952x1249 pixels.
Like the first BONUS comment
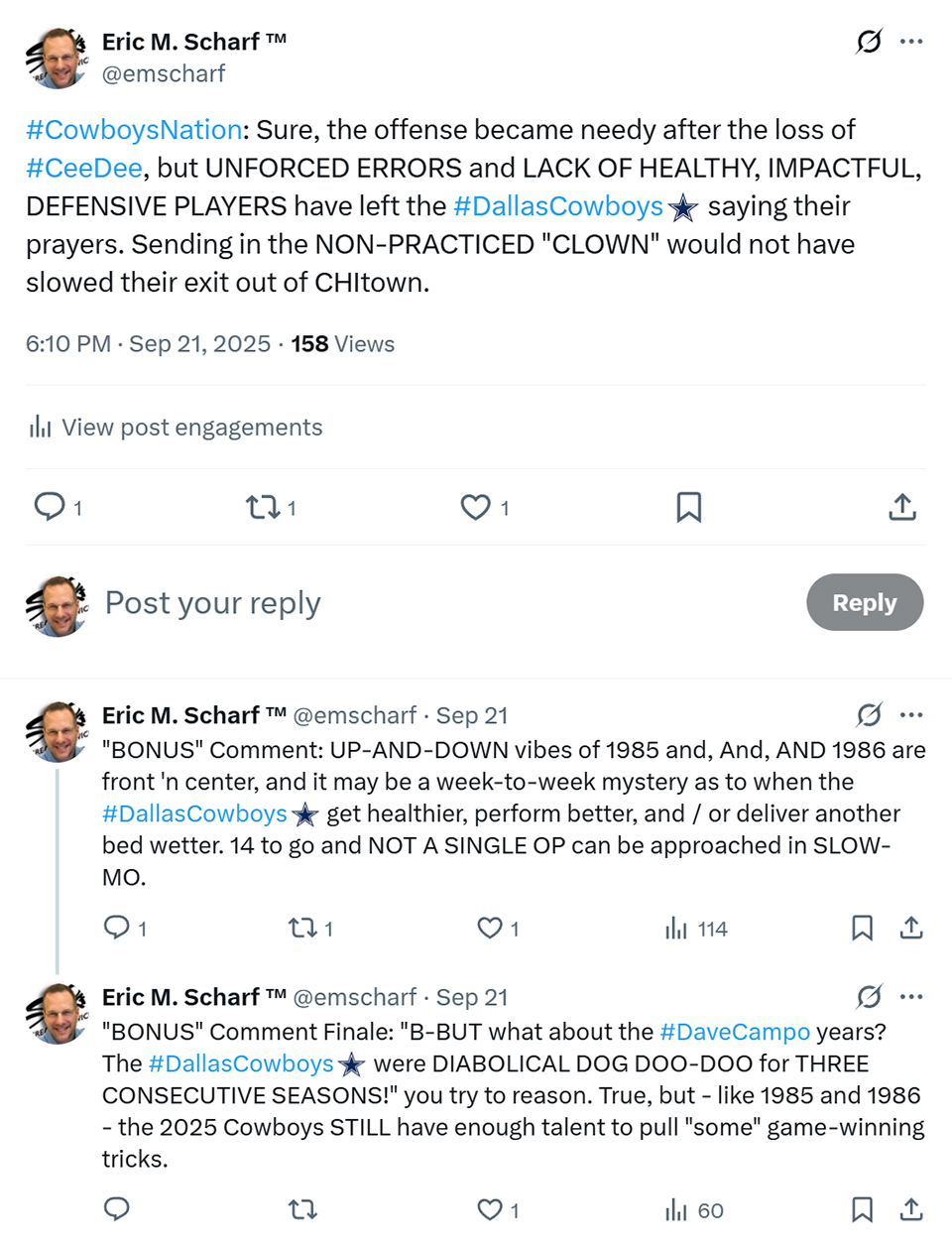(x=490, y=929)
